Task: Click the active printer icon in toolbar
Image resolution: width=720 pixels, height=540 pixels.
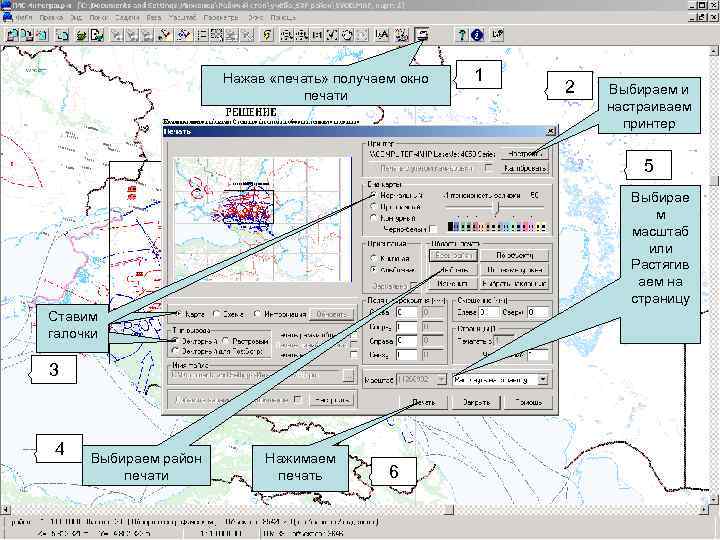Action: tap(422, 34)
